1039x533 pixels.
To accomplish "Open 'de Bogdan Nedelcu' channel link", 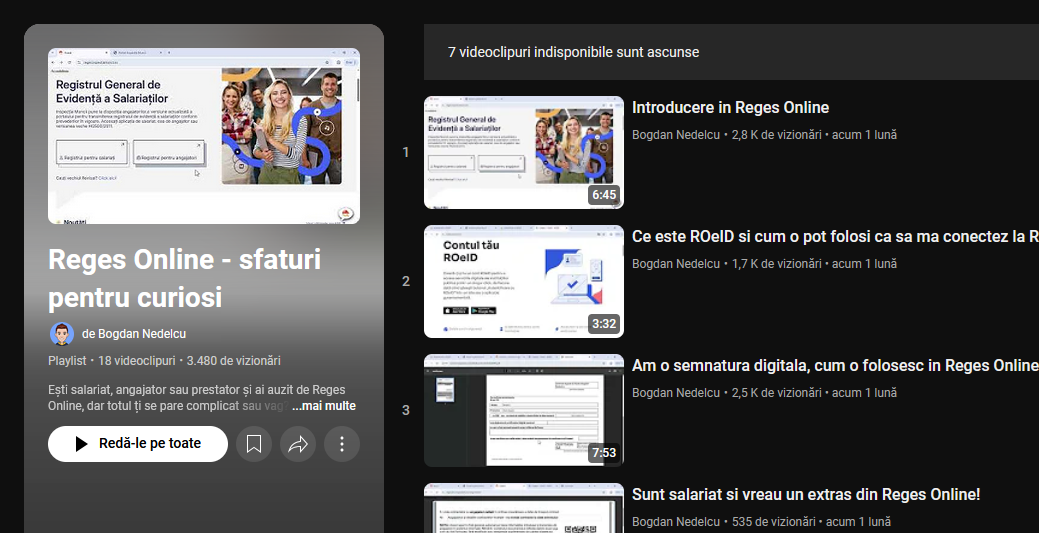I will pyautogui.click(x=134, y=334).
